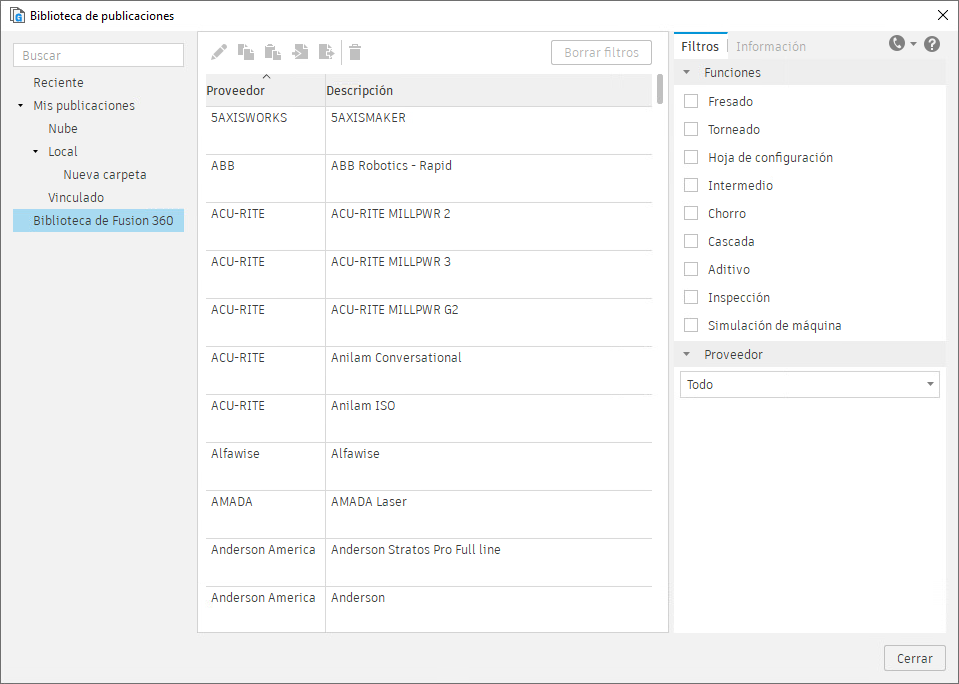Viewport: 959px width, 684px height.
Task: Select the Alfawise description cell
Action: [489, 467]
